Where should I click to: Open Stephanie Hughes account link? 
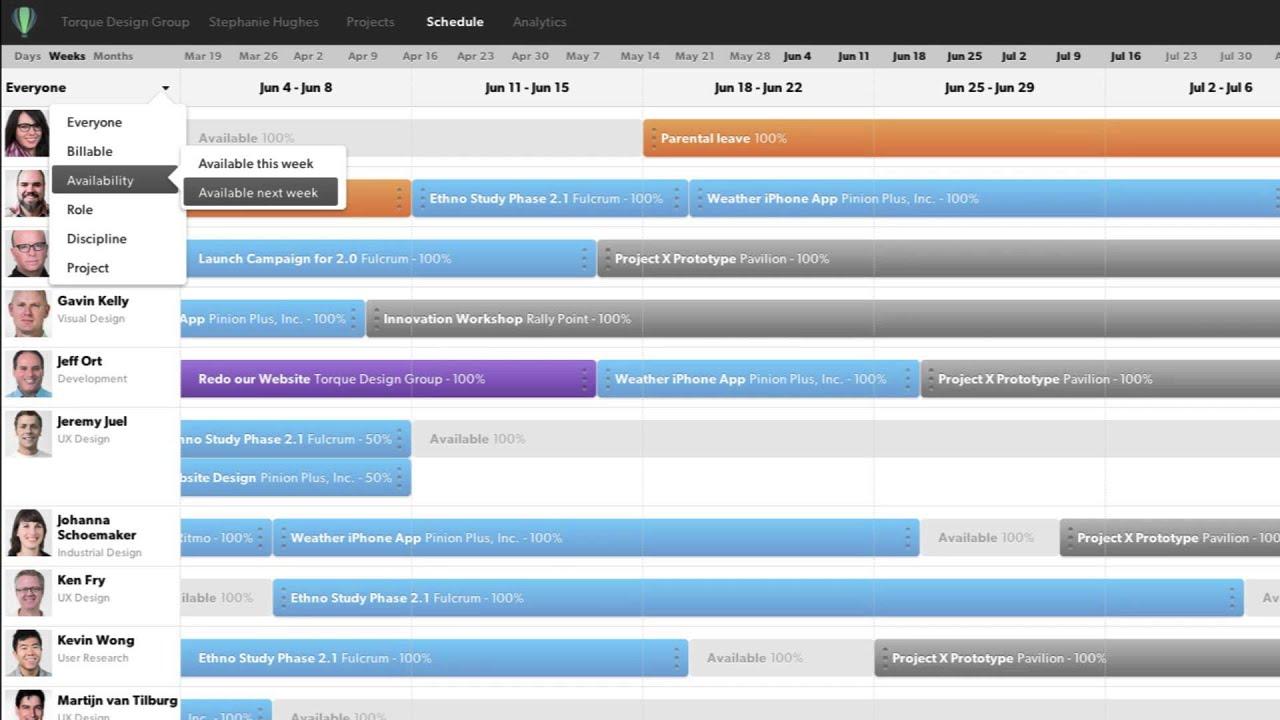coord(264,22)
